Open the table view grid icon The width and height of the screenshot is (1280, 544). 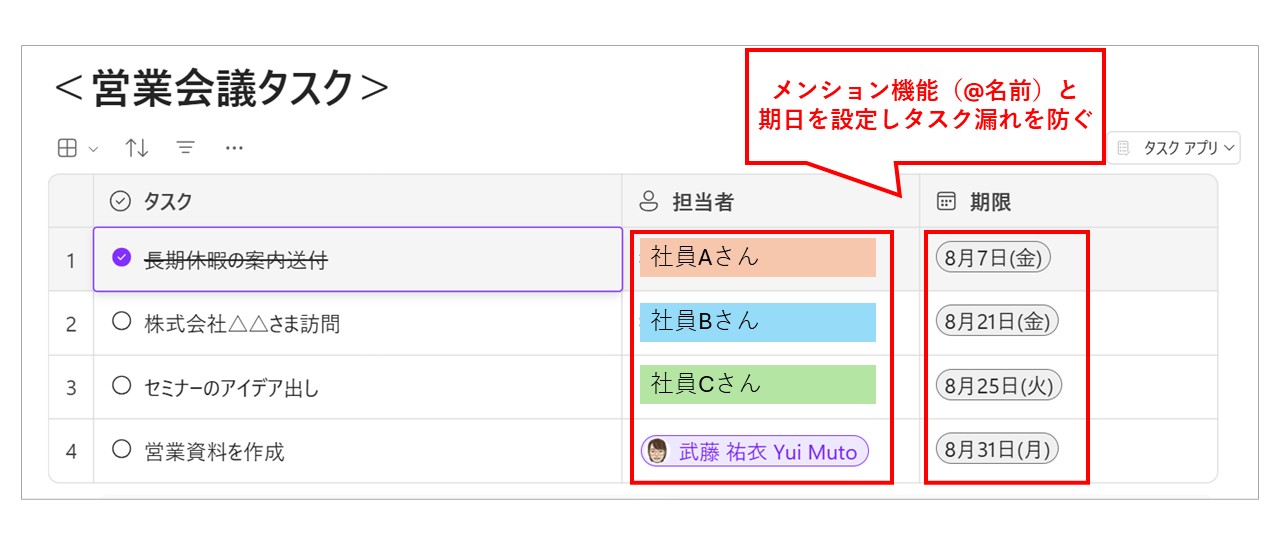tap(67, 149)
